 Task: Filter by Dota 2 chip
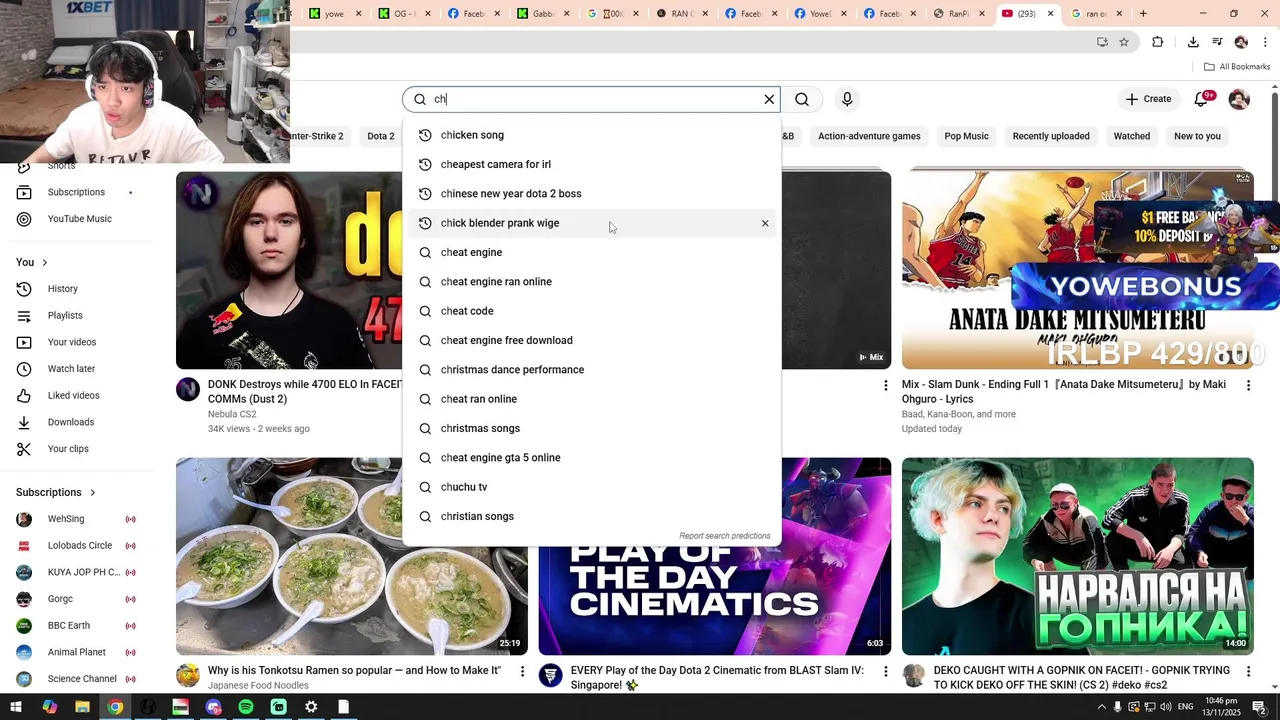tap(381, 136)
